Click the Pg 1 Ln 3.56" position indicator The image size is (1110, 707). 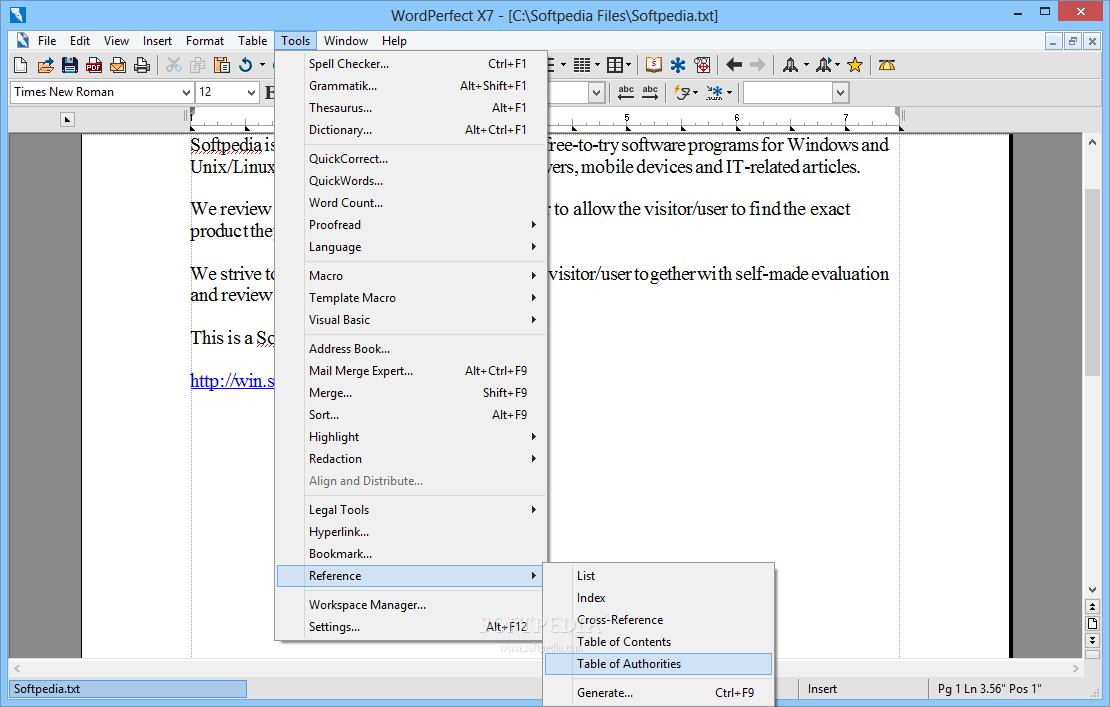(x=990, y=689)
